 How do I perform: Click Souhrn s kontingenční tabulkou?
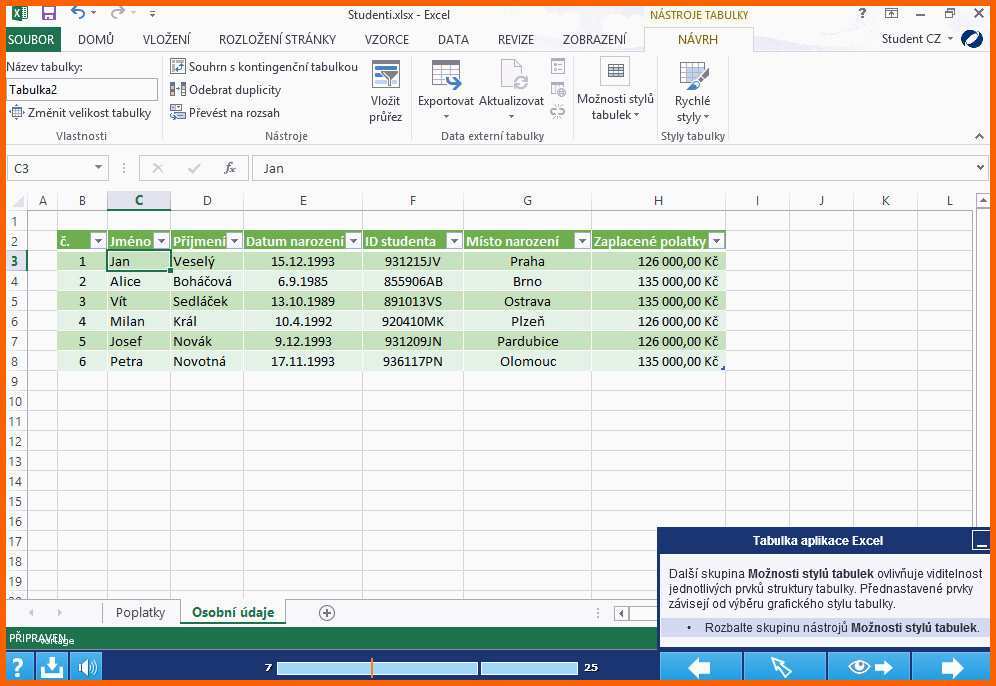click(x=264, y=67)
